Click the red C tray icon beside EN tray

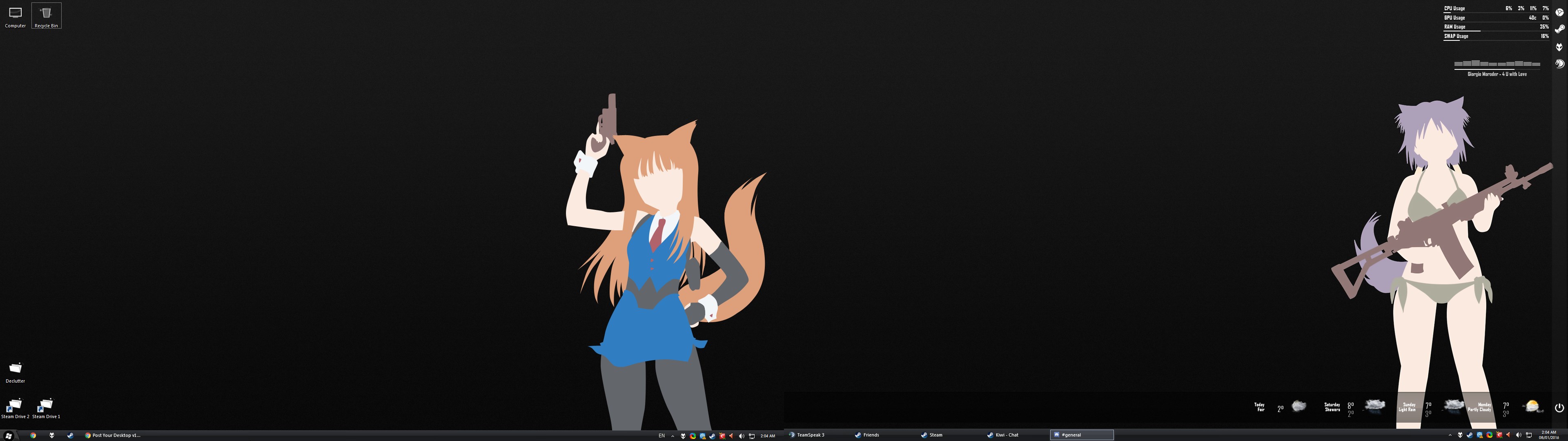722,436
